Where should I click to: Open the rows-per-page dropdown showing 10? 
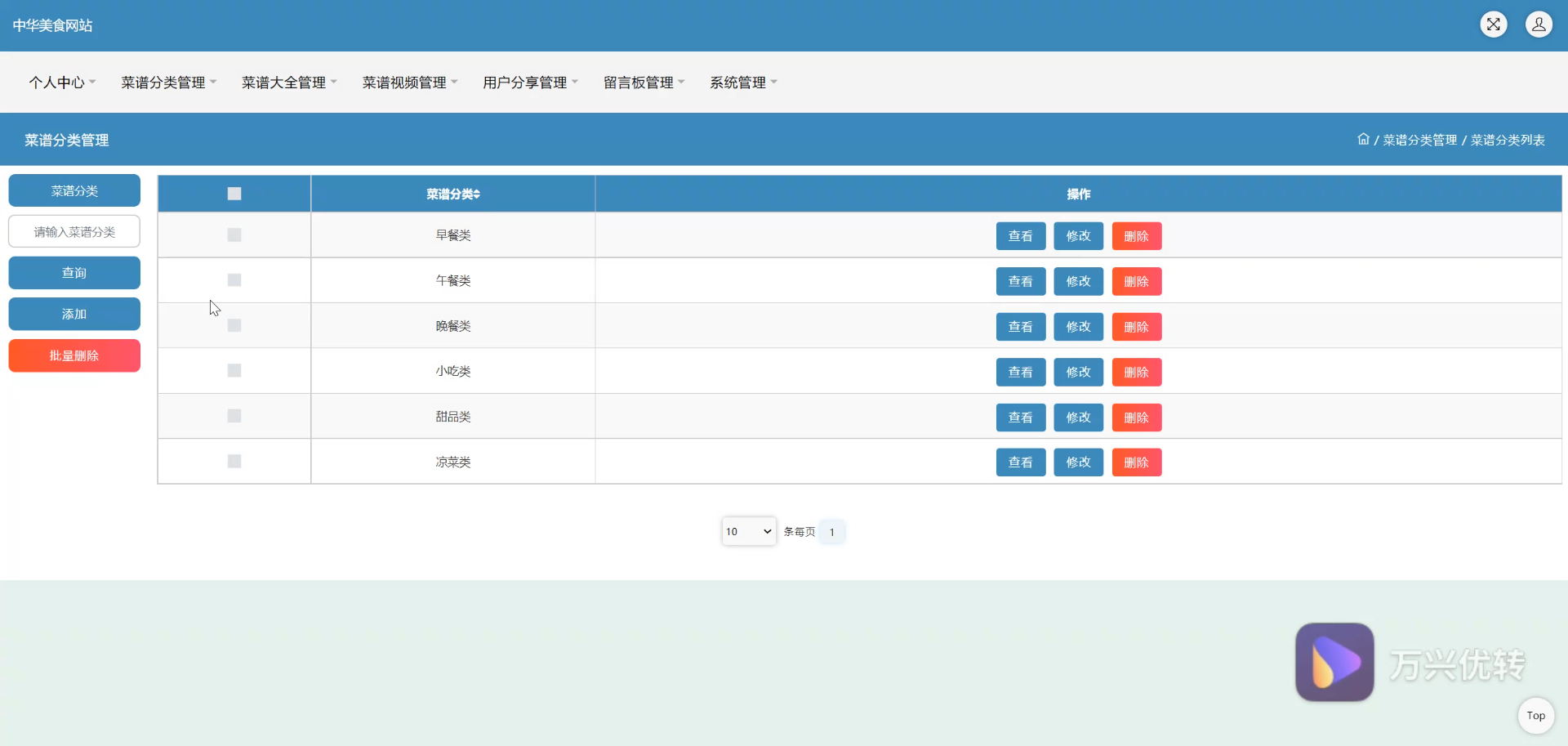point(749,531)
